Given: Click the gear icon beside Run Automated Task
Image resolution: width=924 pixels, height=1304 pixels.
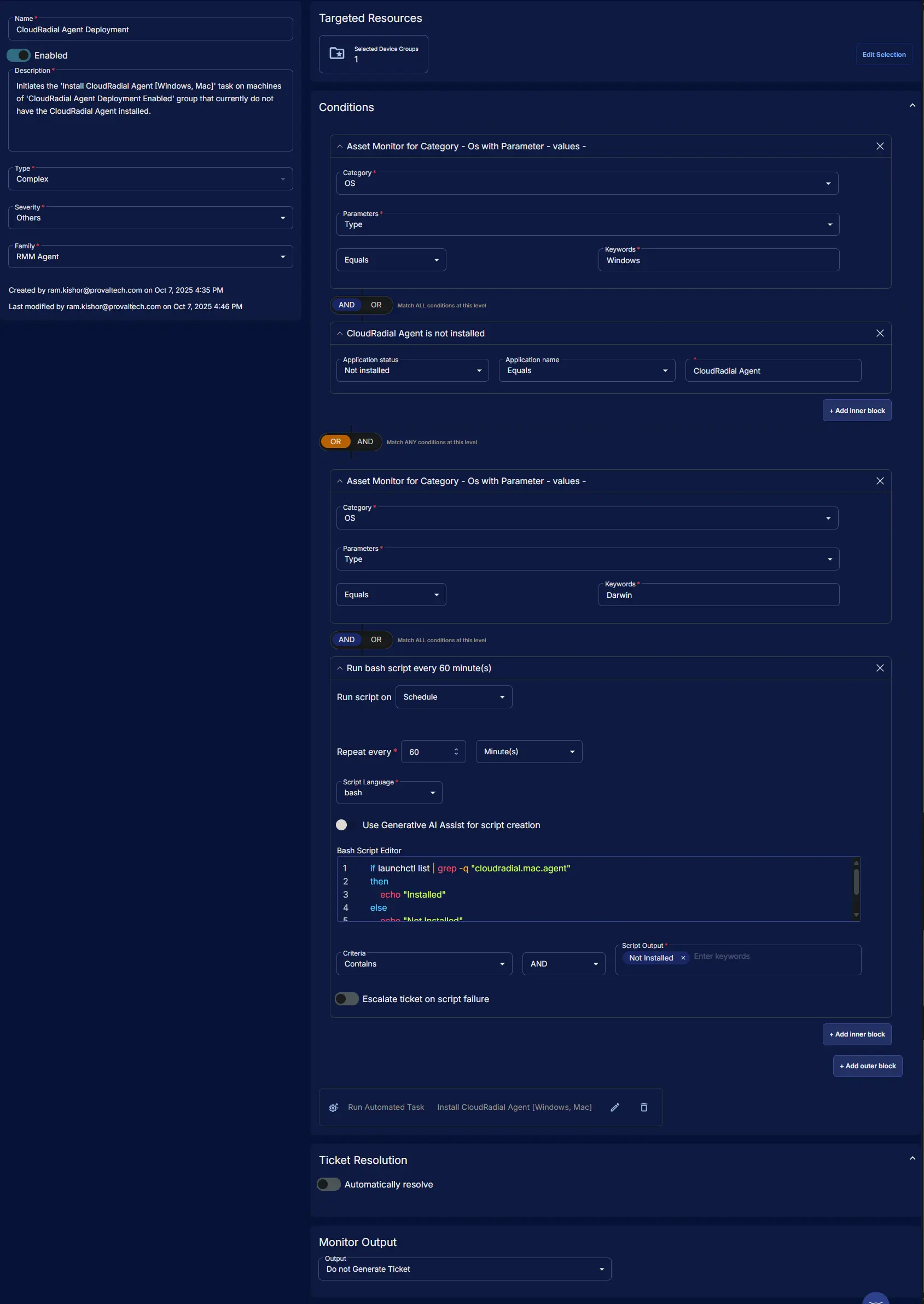Looking at the screenshot, I should click(x=334, y=1107).
